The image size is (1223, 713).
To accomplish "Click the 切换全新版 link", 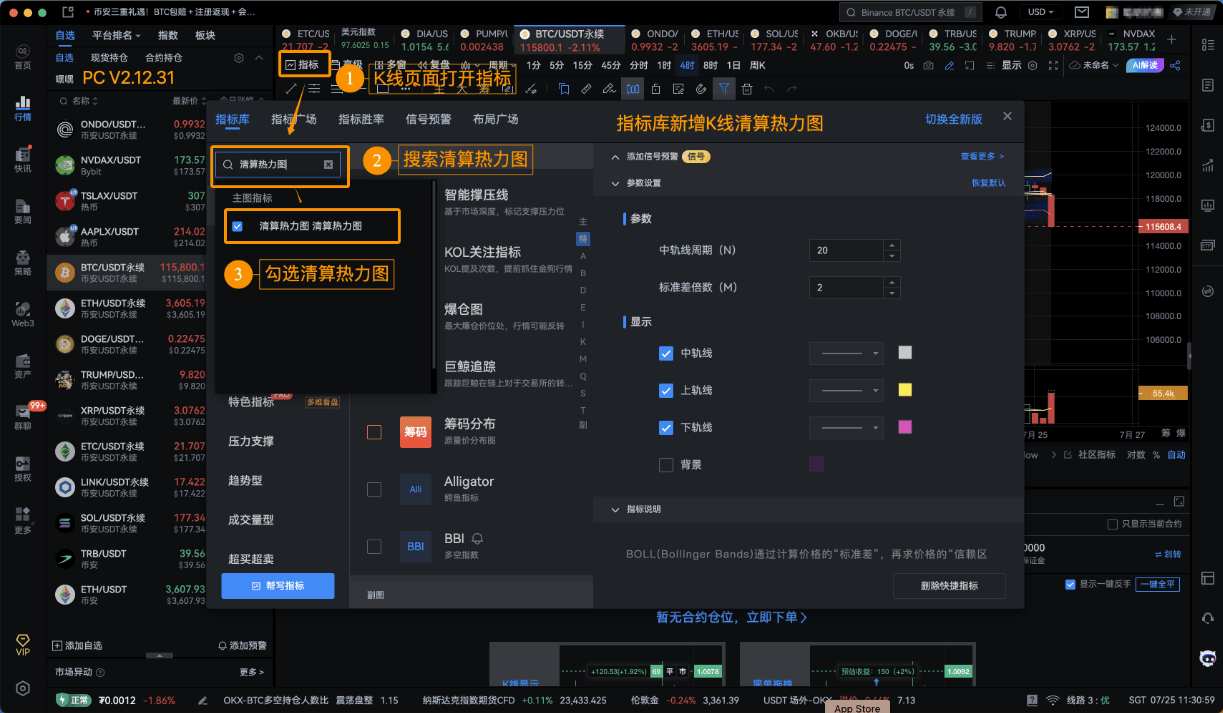I will tap(953, 119).
